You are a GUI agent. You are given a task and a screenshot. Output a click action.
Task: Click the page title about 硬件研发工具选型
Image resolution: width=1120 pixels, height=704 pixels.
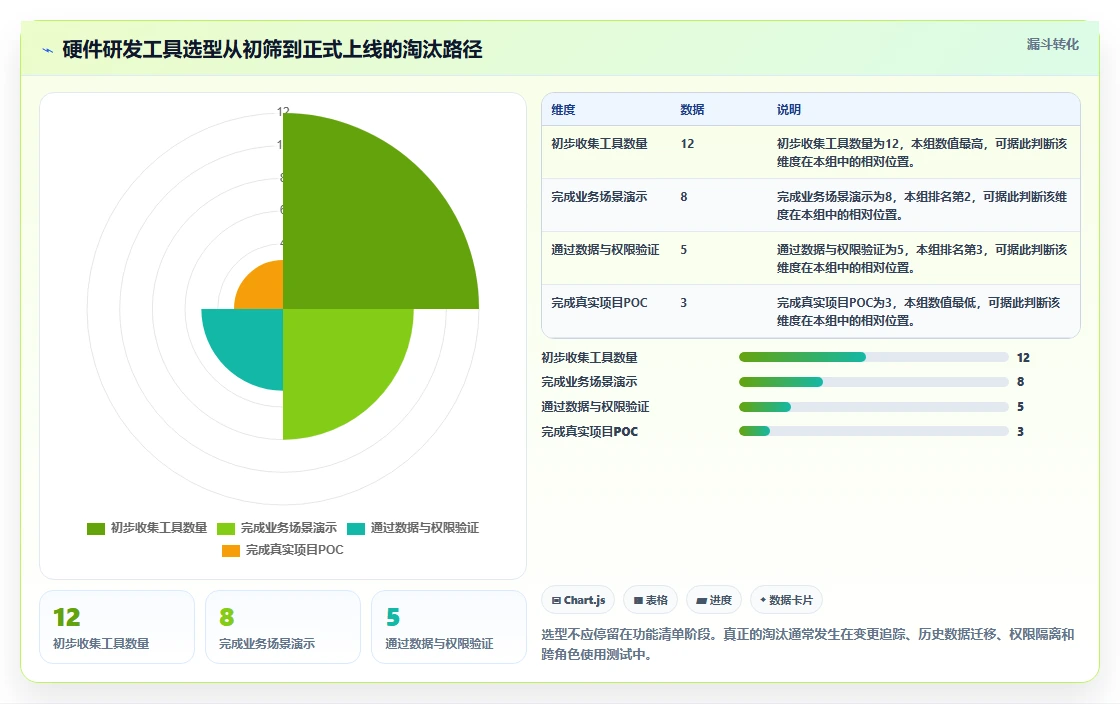(272, 50)
